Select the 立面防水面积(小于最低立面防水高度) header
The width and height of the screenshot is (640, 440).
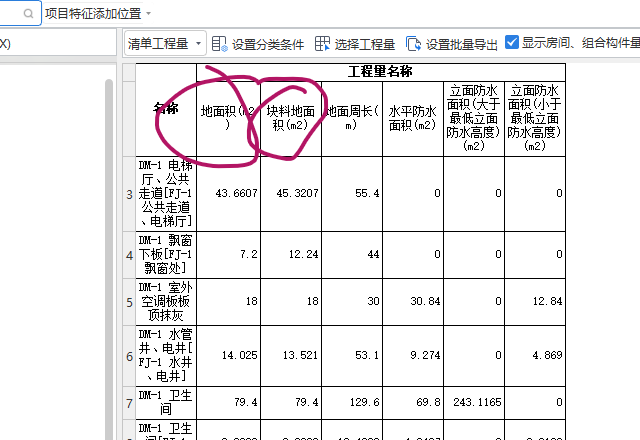535,118
